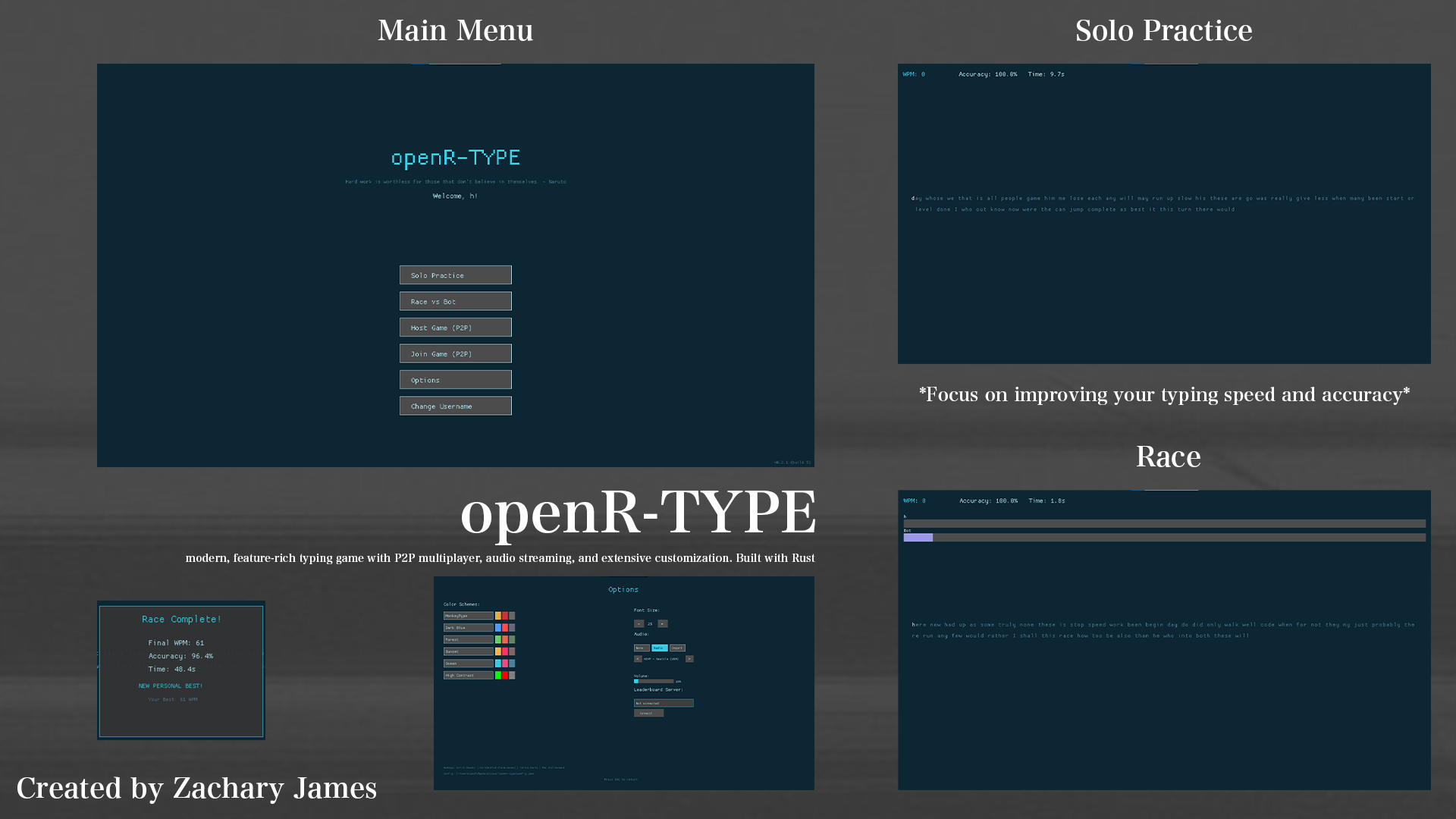The width and height of the screenshot is (1456, 819).
Task: Select the Forest color scheme
Action: tap(469, 639)
